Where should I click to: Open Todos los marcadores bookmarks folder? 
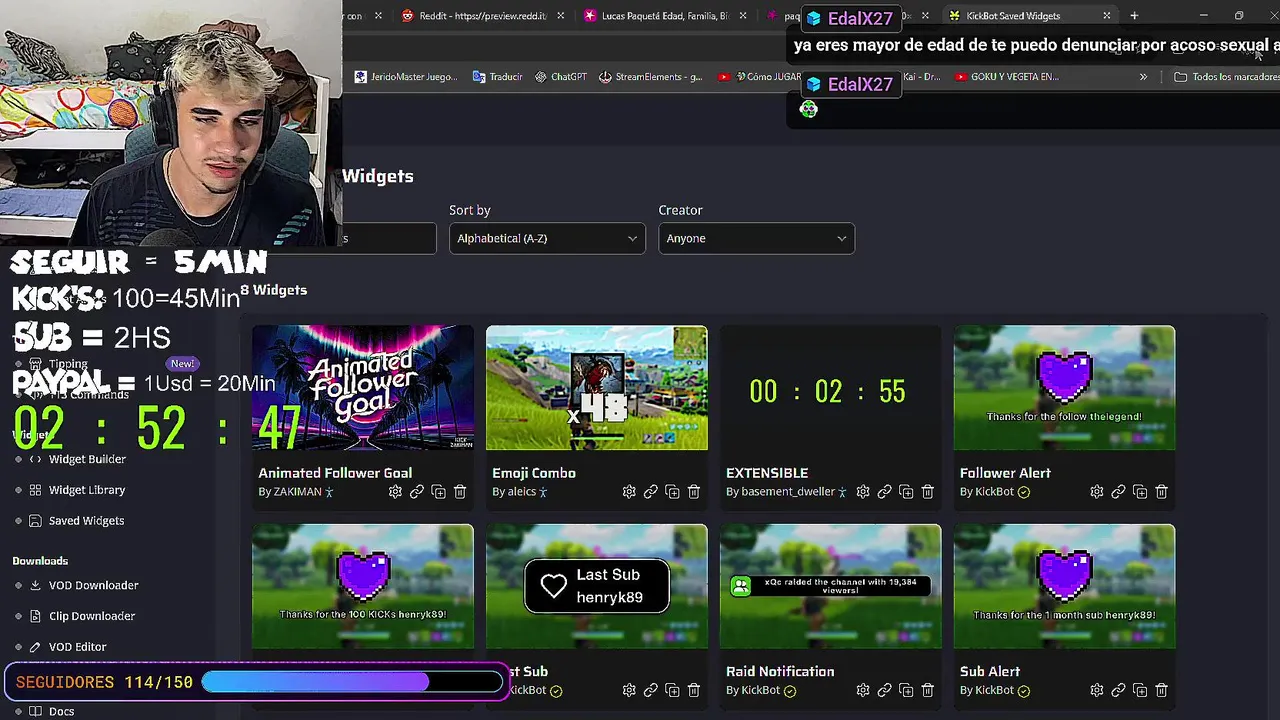tap(1226, 77)
